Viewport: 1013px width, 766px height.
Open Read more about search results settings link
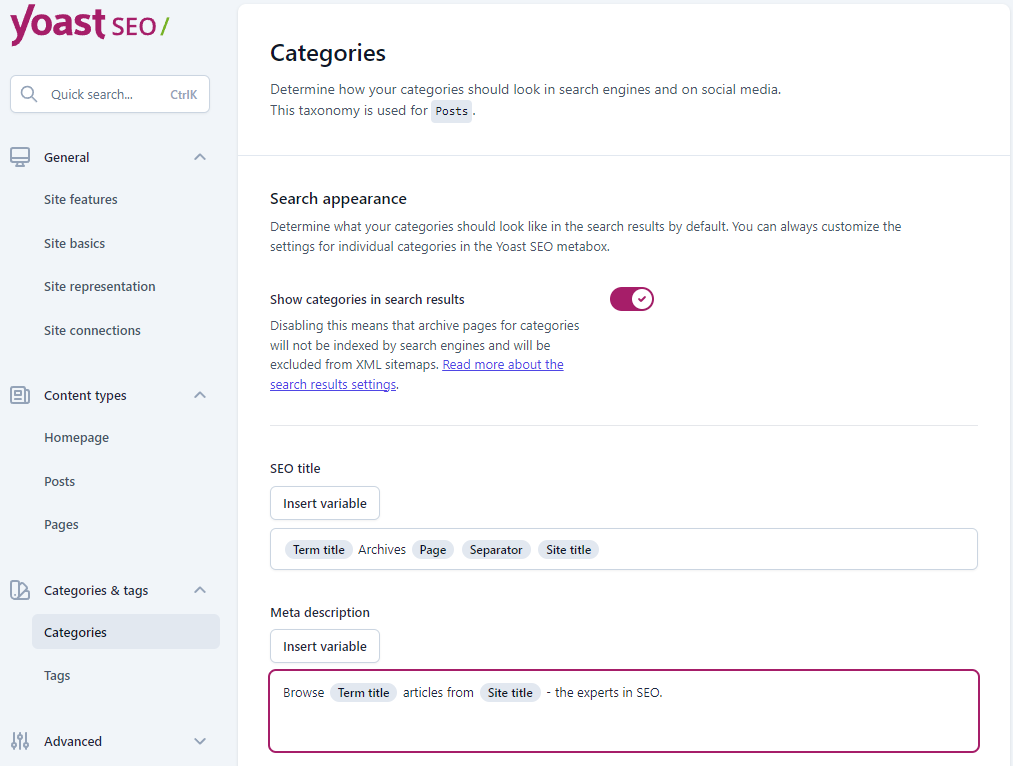(x=502, y=365)
